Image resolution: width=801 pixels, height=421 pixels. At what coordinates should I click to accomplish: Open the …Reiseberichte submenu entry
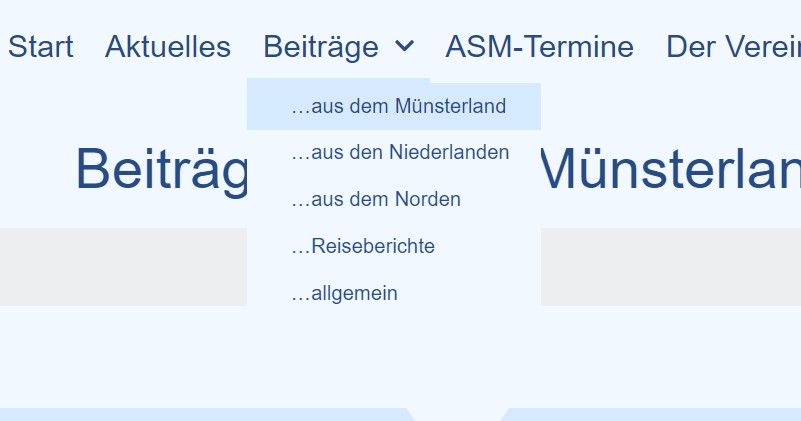363,246
